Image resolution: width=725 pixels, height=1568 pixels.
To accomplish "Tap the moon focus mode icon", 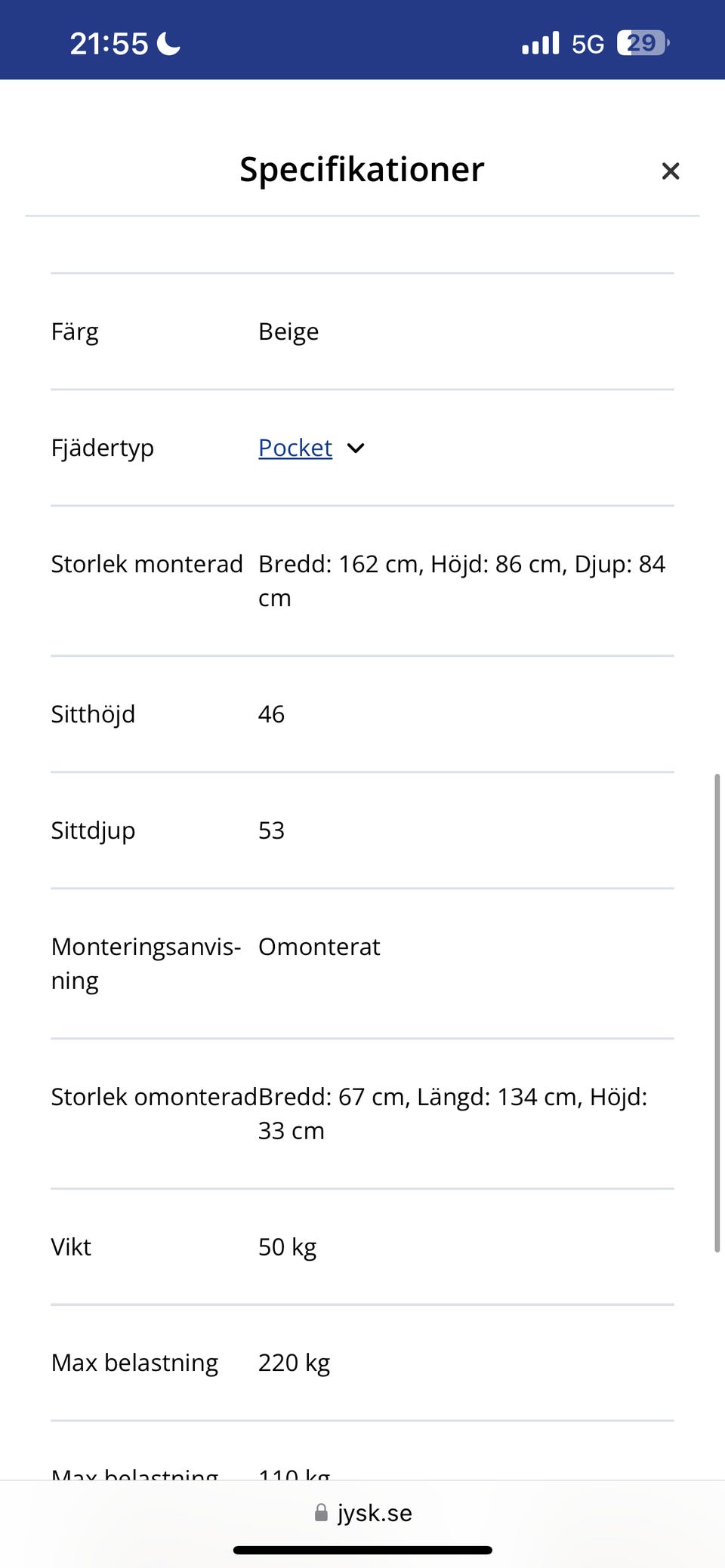I will (168, 43).
